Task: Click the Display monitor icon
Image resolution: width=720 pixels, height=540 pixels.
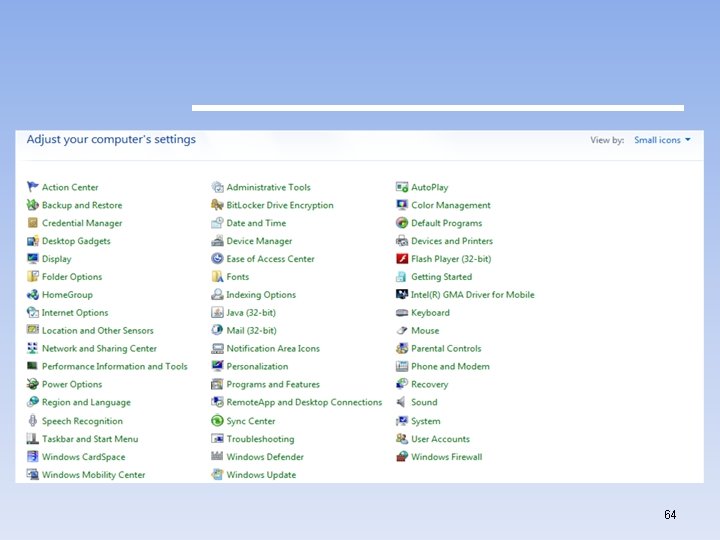Action: (33, 259)
